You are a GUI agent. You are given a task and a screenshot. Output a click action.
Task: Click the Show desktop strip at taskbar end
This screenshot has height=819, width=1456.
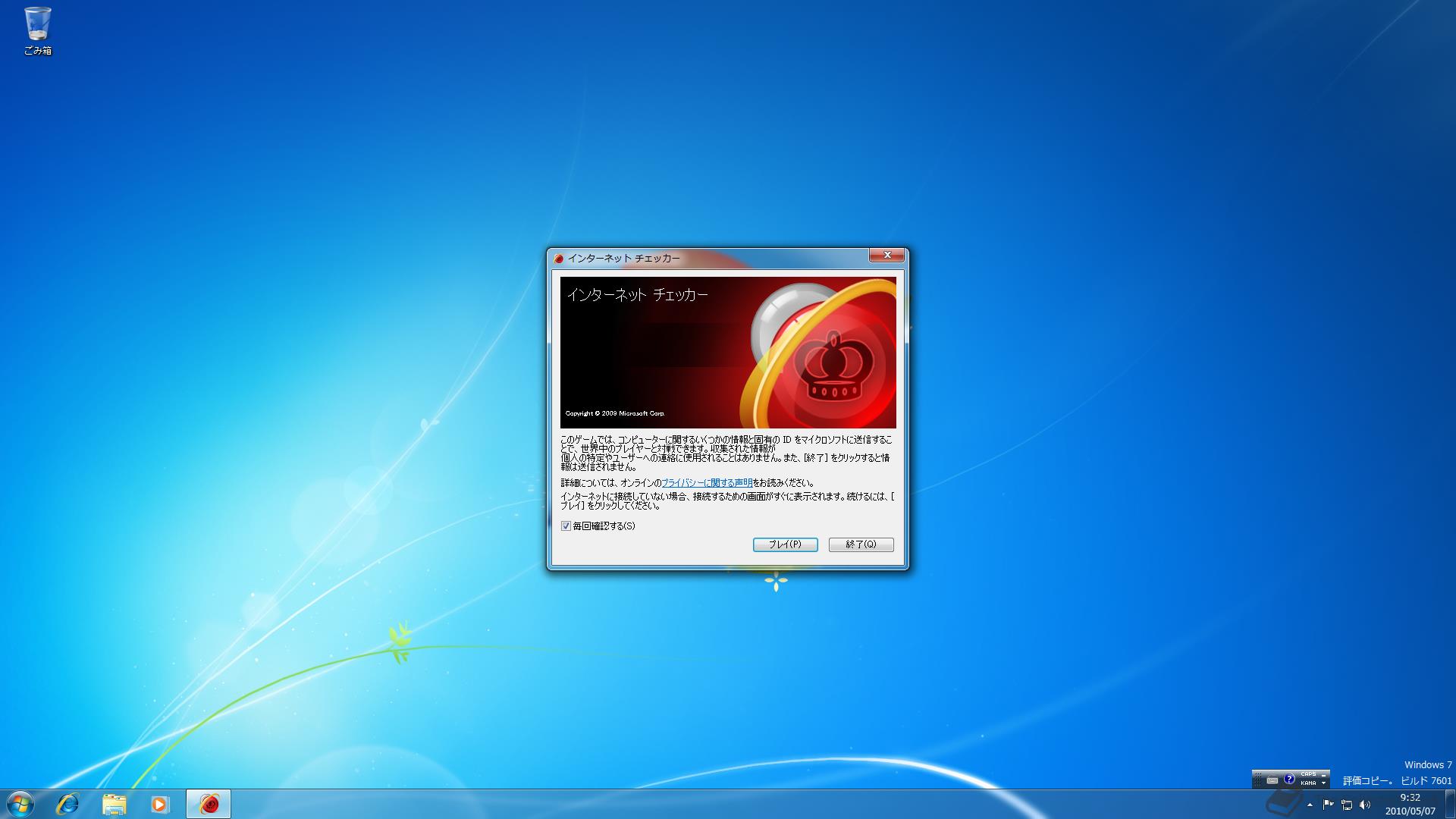click(1450, 804)
